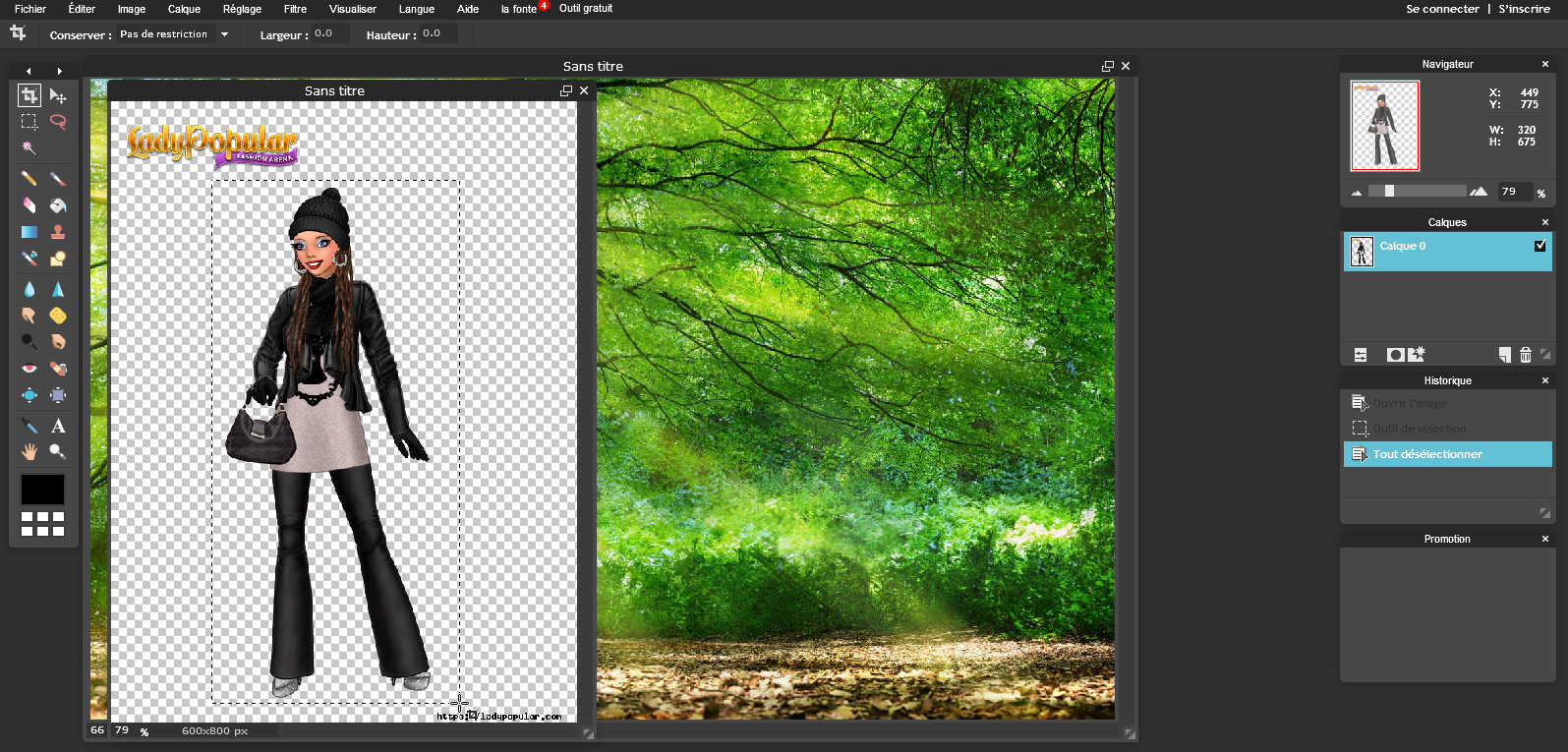Screen dimensions: 1568x752
Task: Click the Navigateur preview thumbnail
Action: (x=1385, y=126)
